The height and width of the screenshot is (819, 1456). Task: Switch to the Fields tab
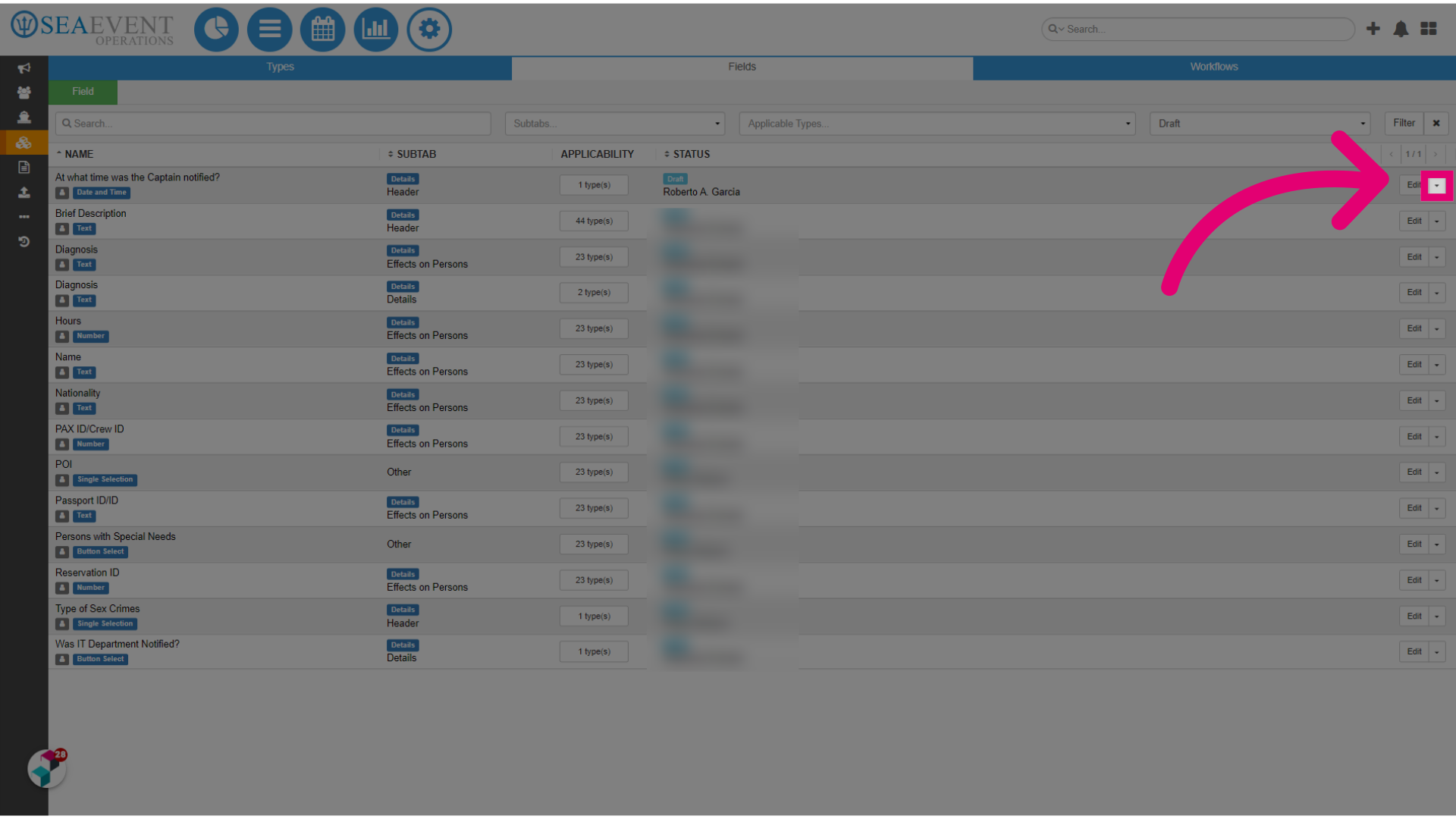742,67
